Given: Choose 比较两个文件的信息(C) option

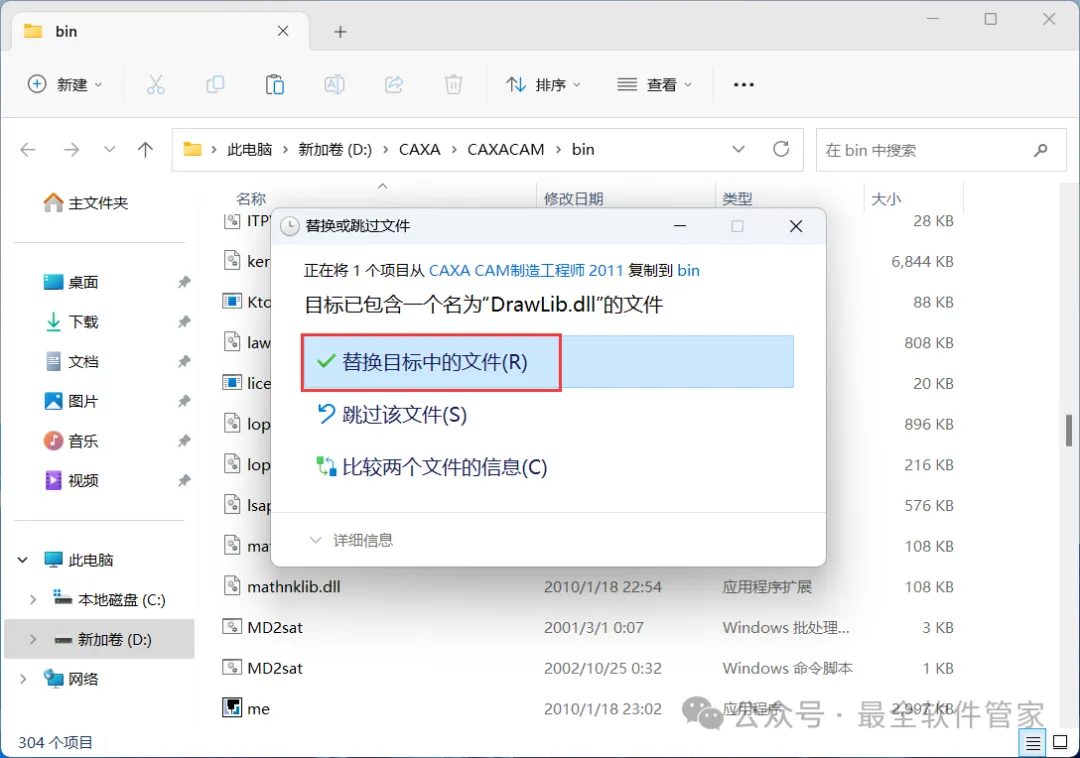Looking at the screenshot, I should pyautogui.click(x=431, y=467).
